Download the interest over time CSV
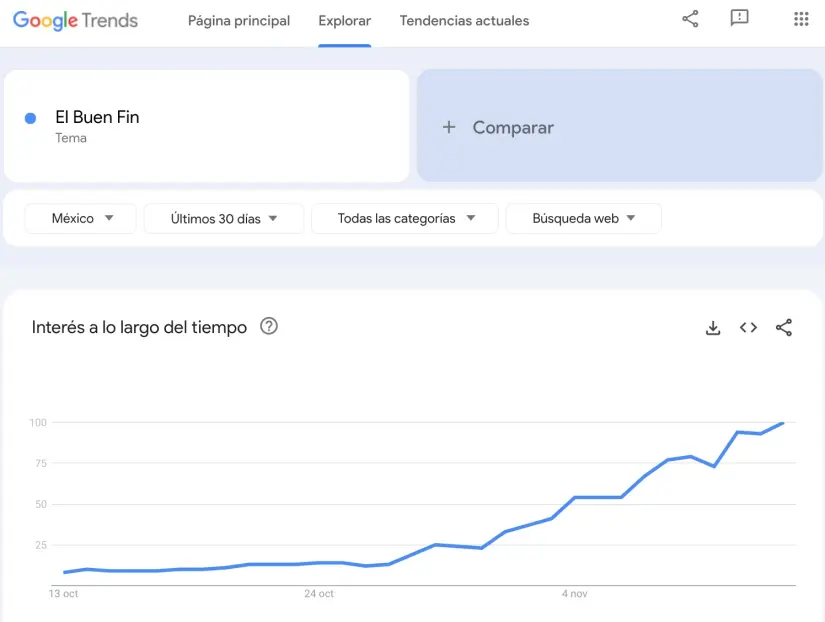The image size is (825, 622). click(713, 328)
